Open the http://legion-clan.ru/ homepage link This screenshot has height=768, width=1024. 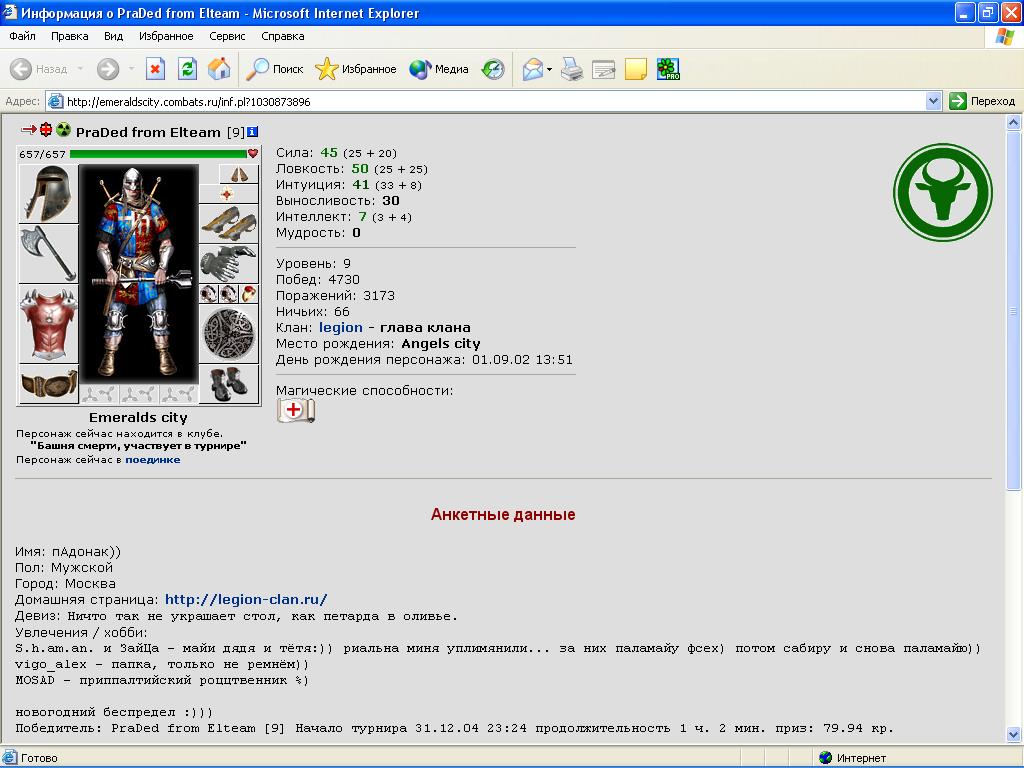(x=246, y=600)
